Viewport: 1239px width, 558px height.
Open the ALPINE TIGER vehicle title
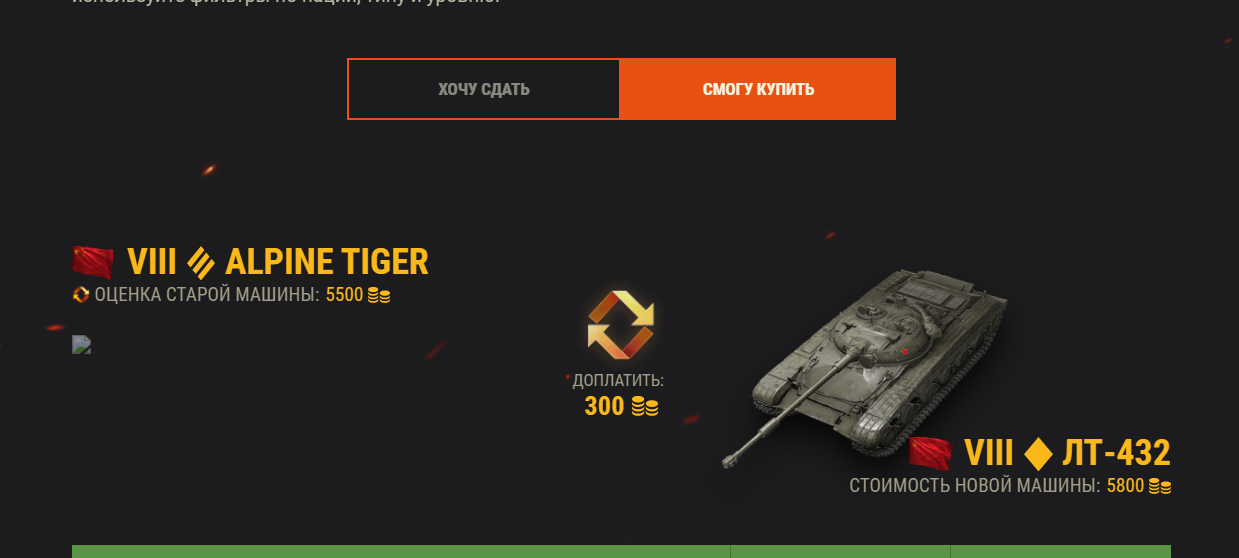(327, 262)
